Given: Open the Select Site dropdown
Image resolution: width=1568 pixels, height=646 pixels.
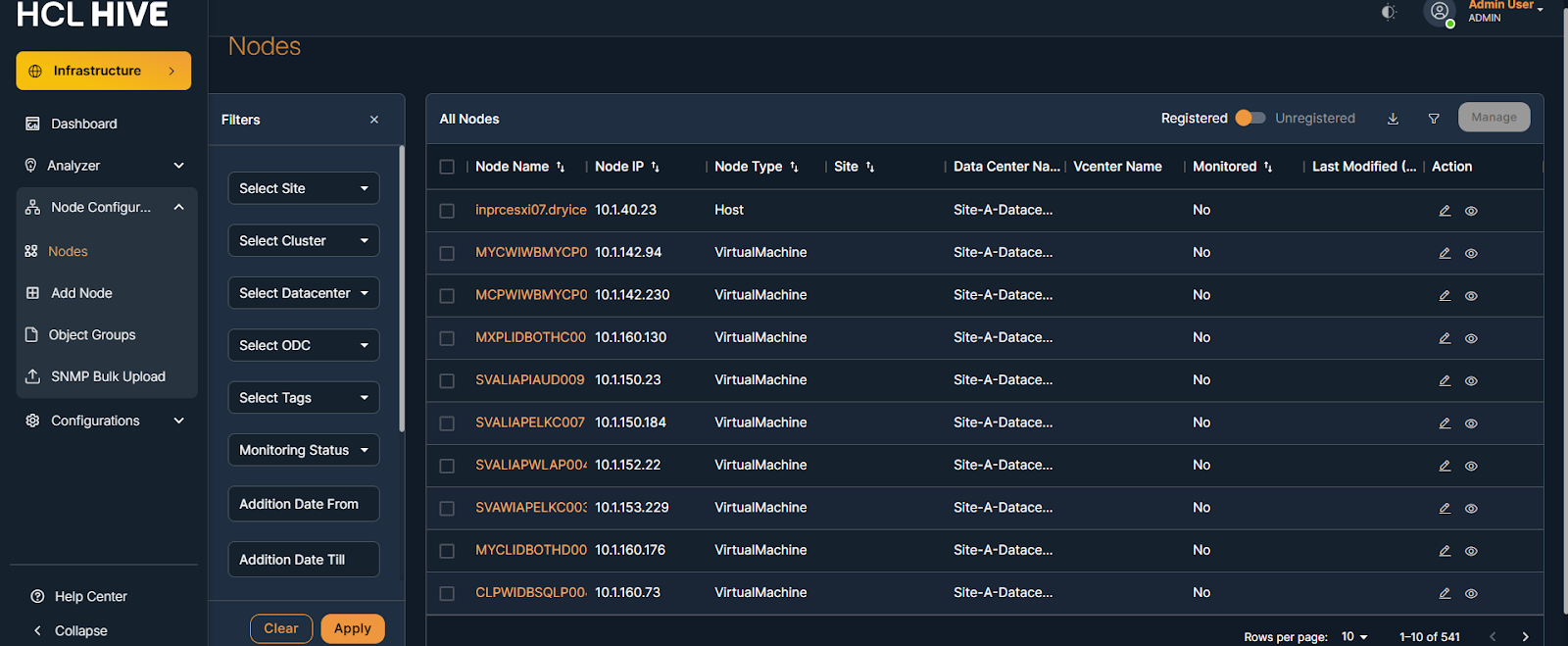Looking at the screenshot, I should (304, 188).
